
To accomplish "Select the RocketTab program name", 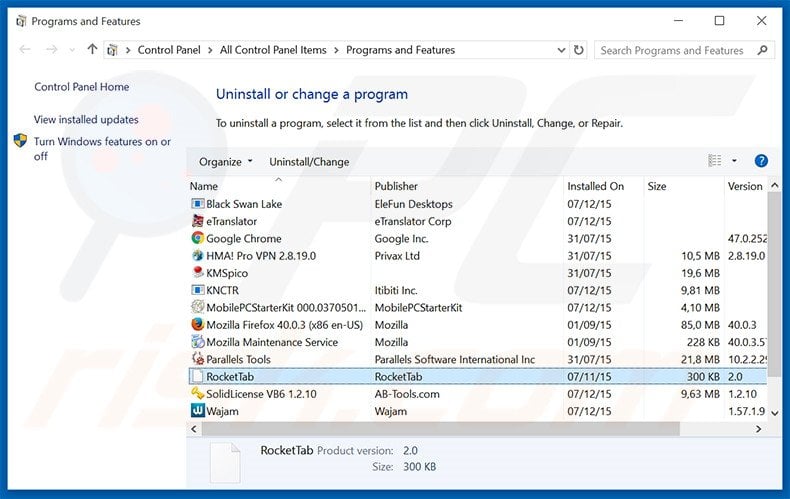I will [x=230, y=377].
